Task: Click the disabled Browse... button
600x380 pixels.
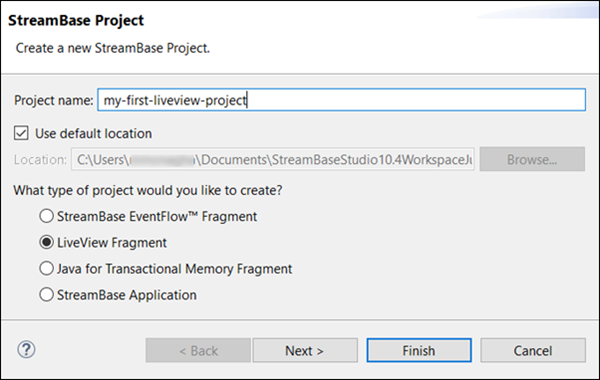Action: [x=532, y=159]
